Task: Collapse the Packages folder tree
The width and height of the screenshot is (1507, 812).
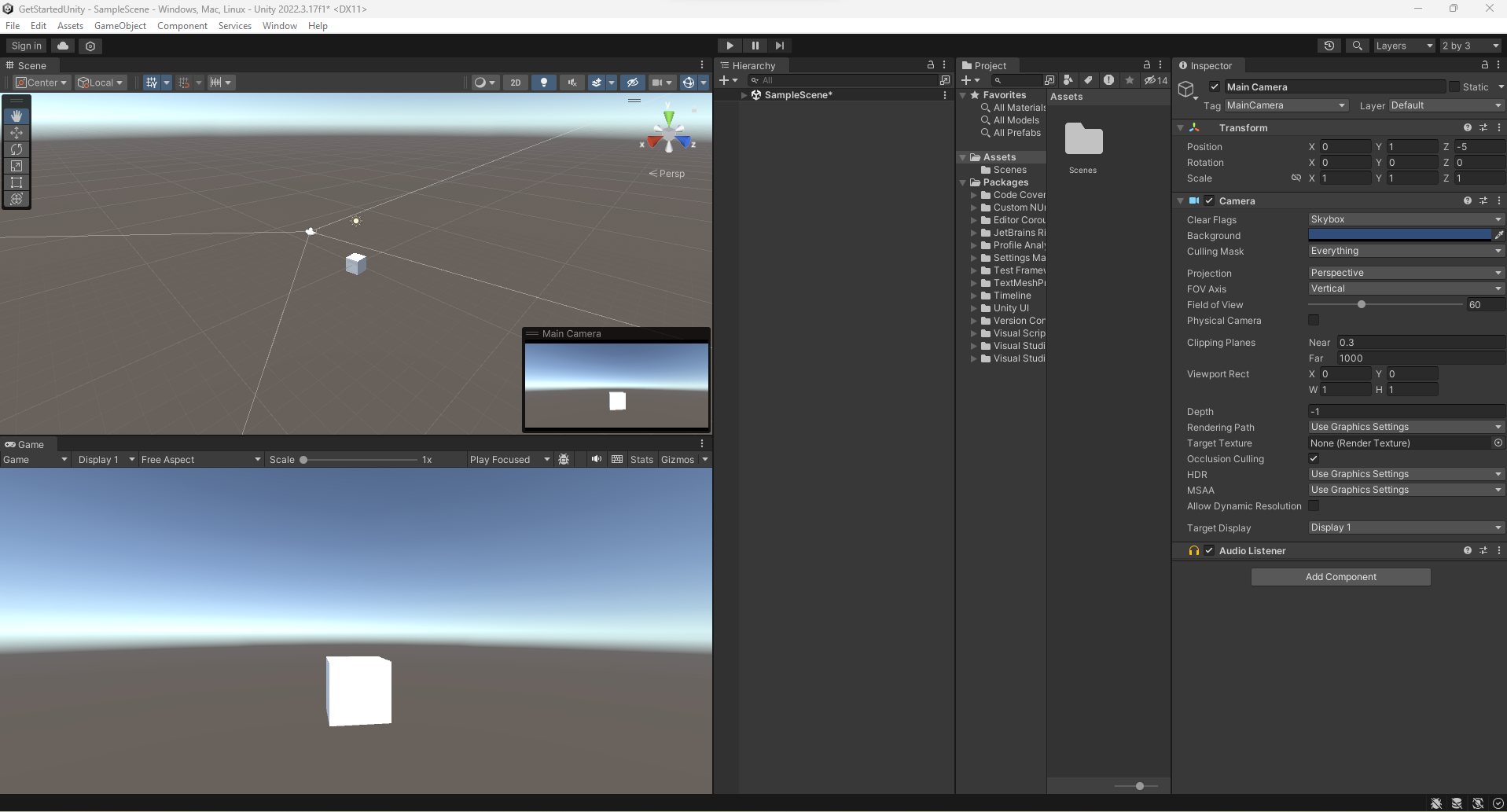Action: coord(963,182)
